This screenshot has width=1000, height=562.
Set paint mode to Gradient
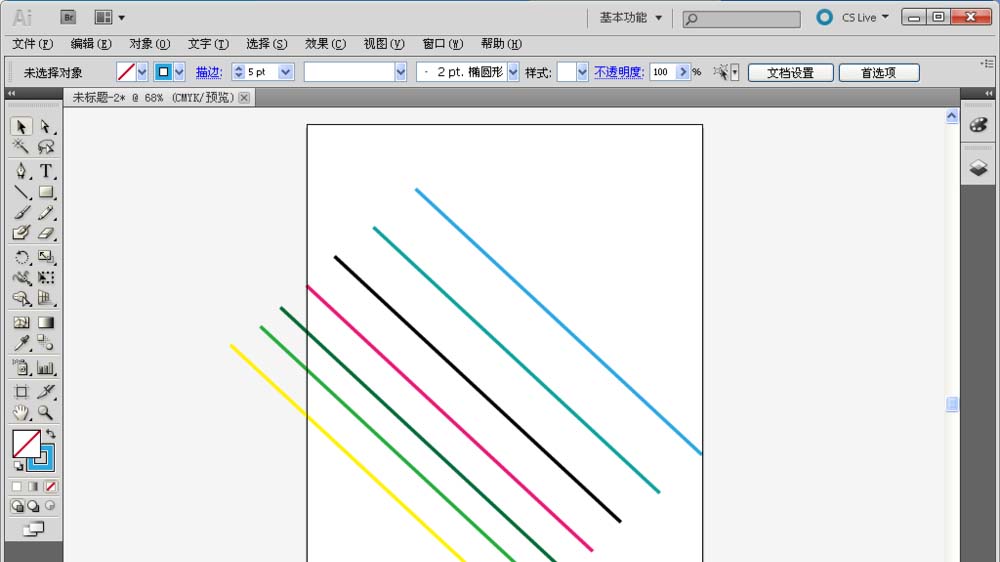[33, 487]
